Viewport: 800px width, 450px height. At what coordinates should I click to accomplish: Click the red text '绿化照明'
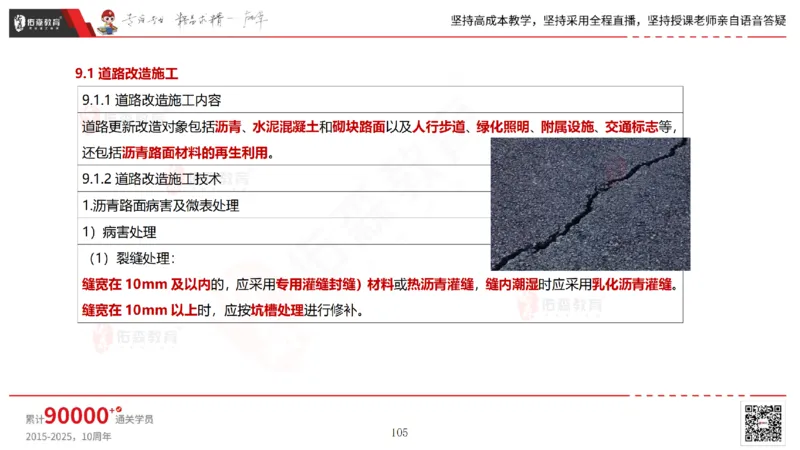(x=503, y=127)
